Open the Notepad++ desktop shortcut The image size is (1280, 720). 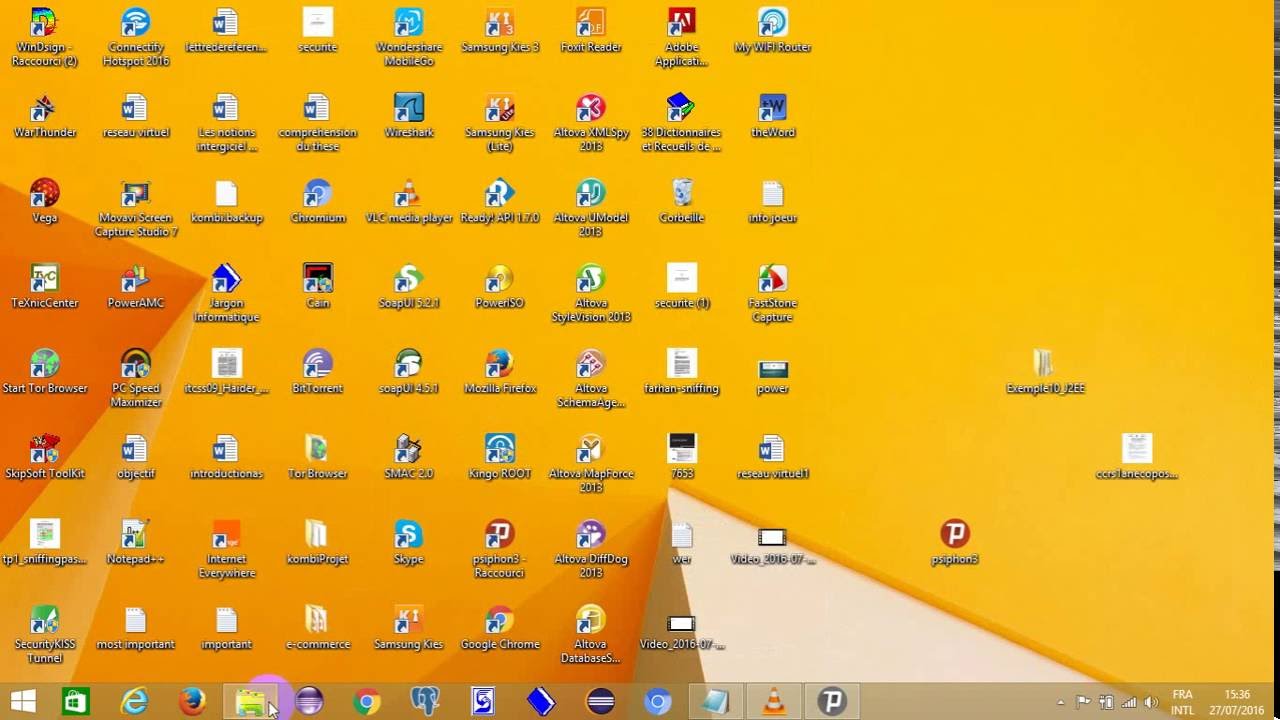[136, 541]
